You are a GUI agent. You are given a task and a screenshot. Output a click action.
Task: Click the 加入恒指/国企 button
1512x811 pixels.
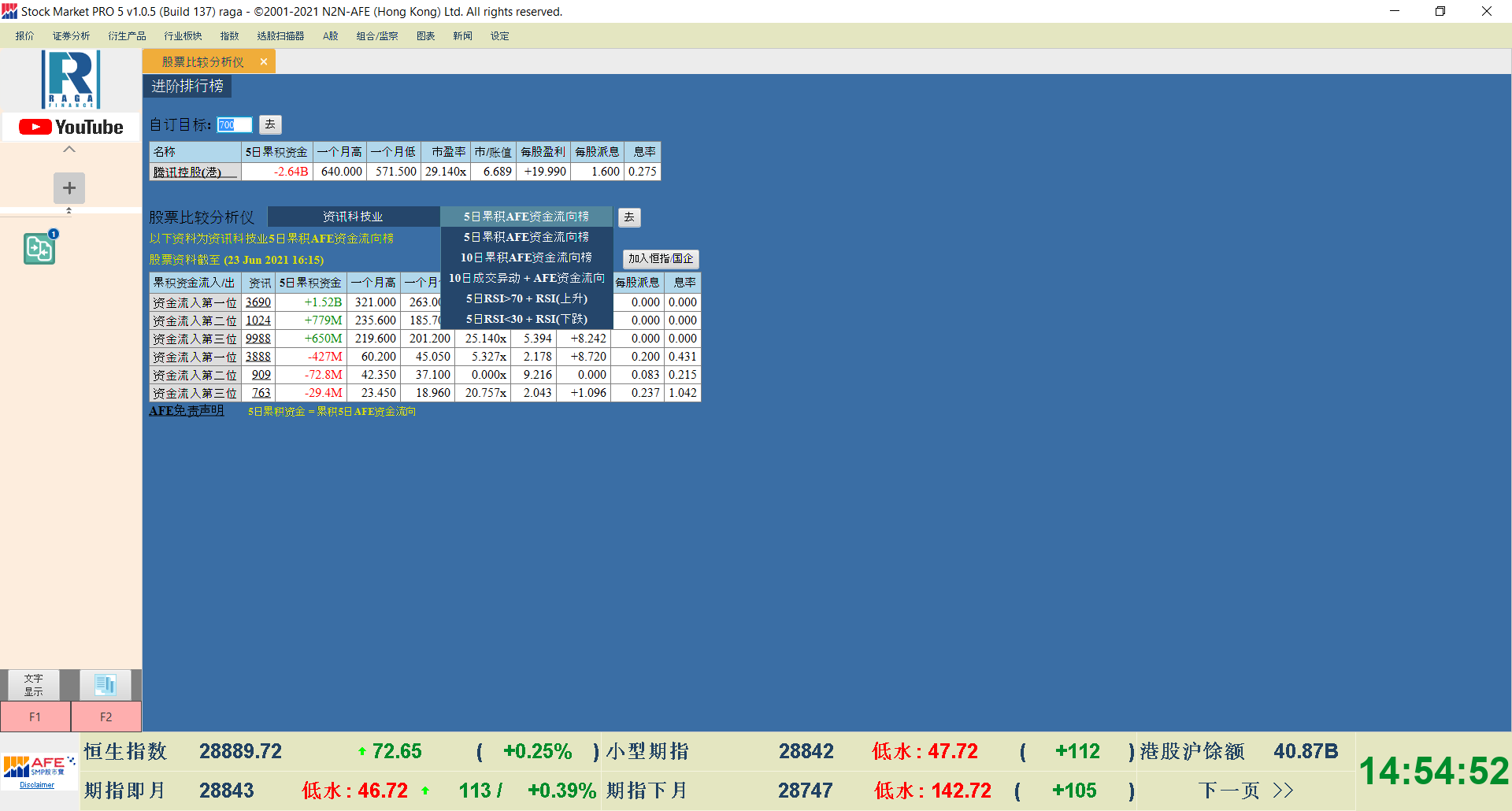click(660, 258)
